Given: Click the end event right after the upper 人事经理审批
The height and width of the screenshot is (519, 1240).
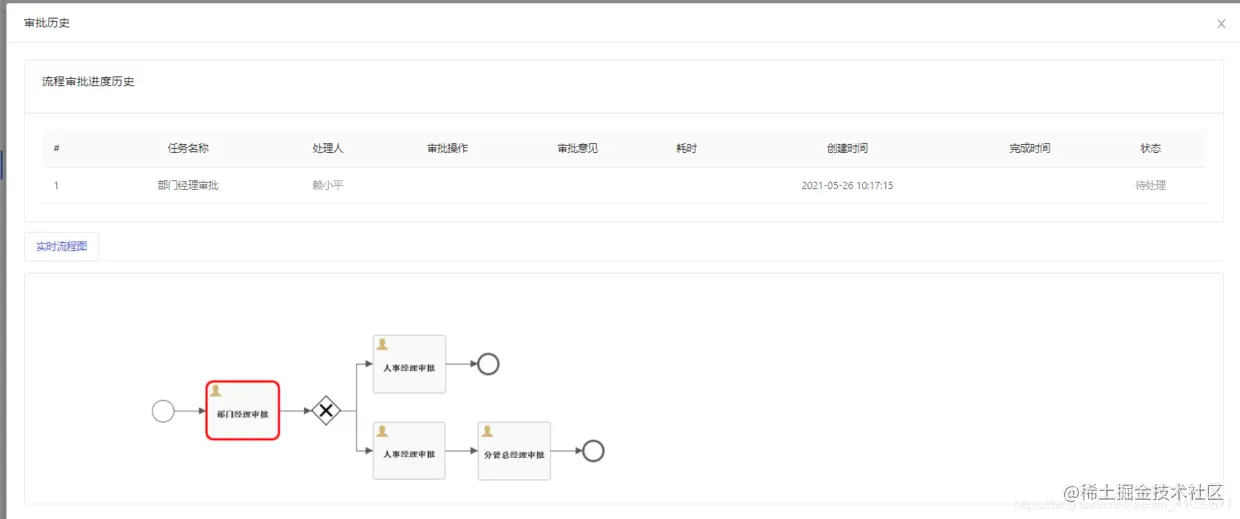Looking at the screenshot, I should point(488,364).
